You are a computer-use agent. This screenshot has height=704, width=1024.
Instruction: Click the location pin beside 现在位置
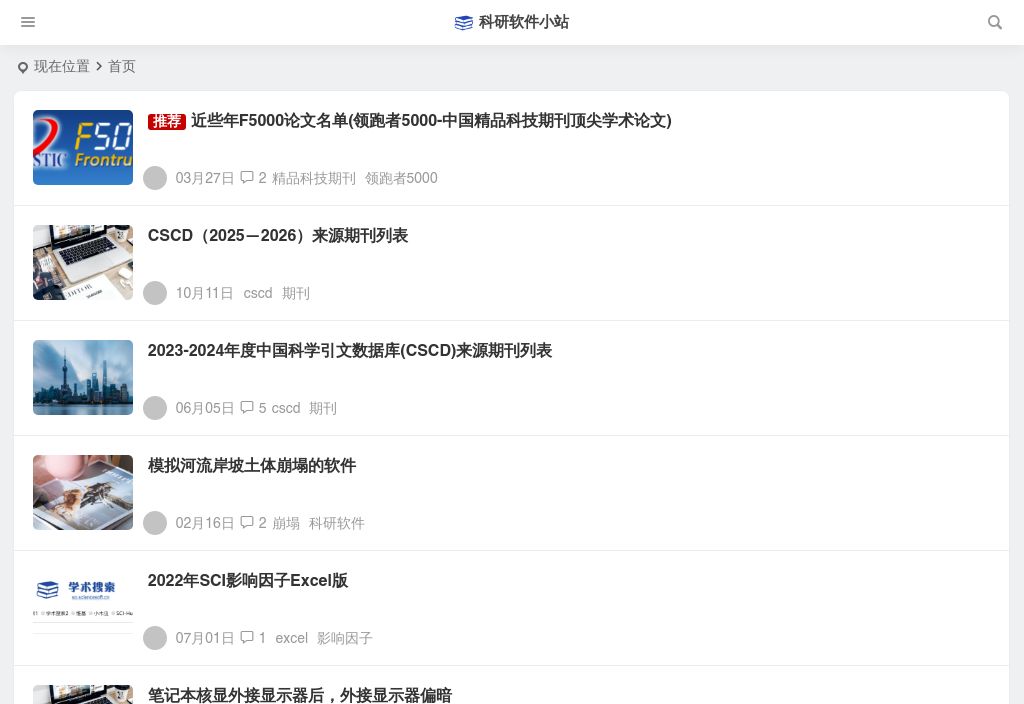[x=23, y=67]
